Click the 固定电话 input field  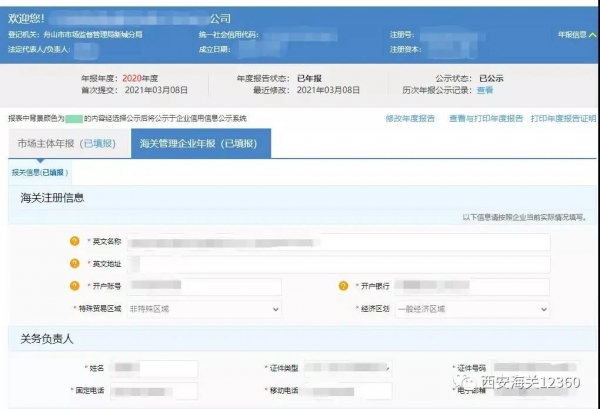click(155, 390)
